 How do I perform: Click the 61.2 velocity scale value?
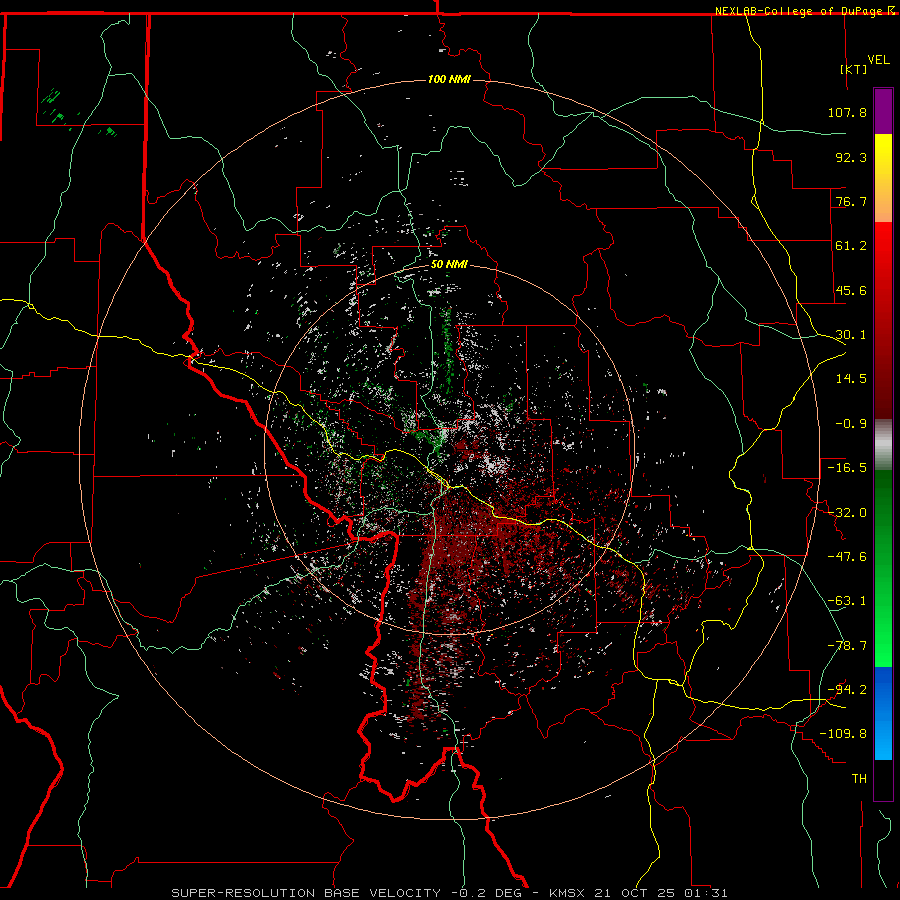(x=851, y=246)
